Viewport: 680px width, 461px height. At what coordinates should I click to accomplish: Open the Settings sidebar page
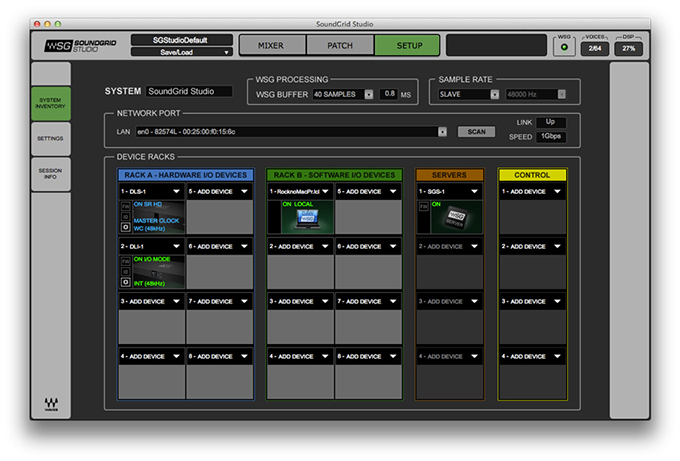tap(51, 139)
